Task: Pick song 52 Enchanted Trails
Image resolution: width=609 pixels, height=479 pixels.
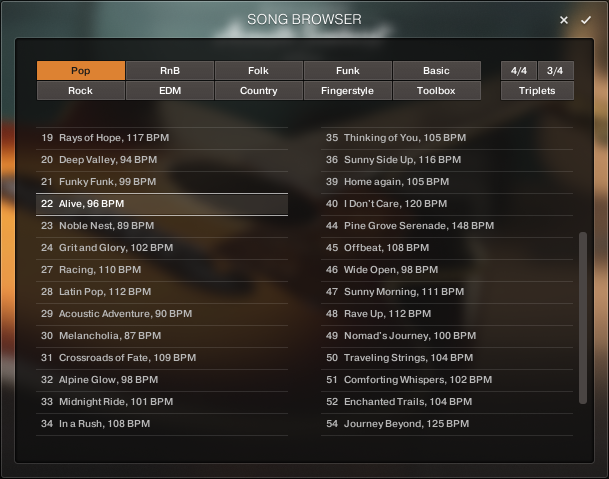Action: coord(447,402)
